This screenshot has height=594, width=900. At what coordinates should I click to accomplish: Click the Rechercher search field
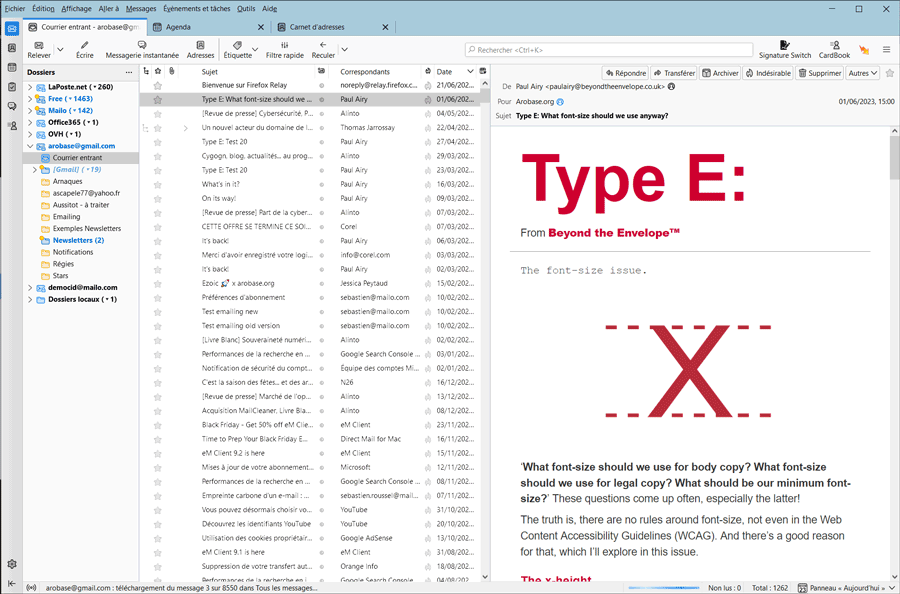608,50
